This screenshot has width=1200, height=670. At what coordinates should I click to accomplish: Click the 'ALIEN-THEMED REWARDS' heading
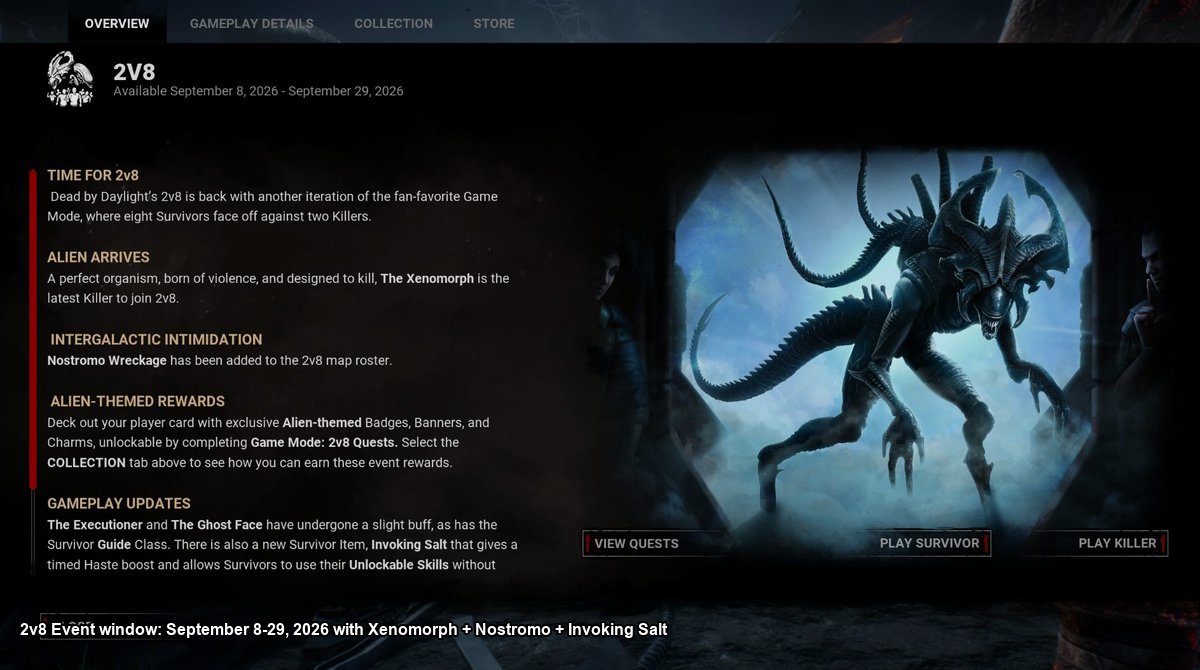pos(138,401)
